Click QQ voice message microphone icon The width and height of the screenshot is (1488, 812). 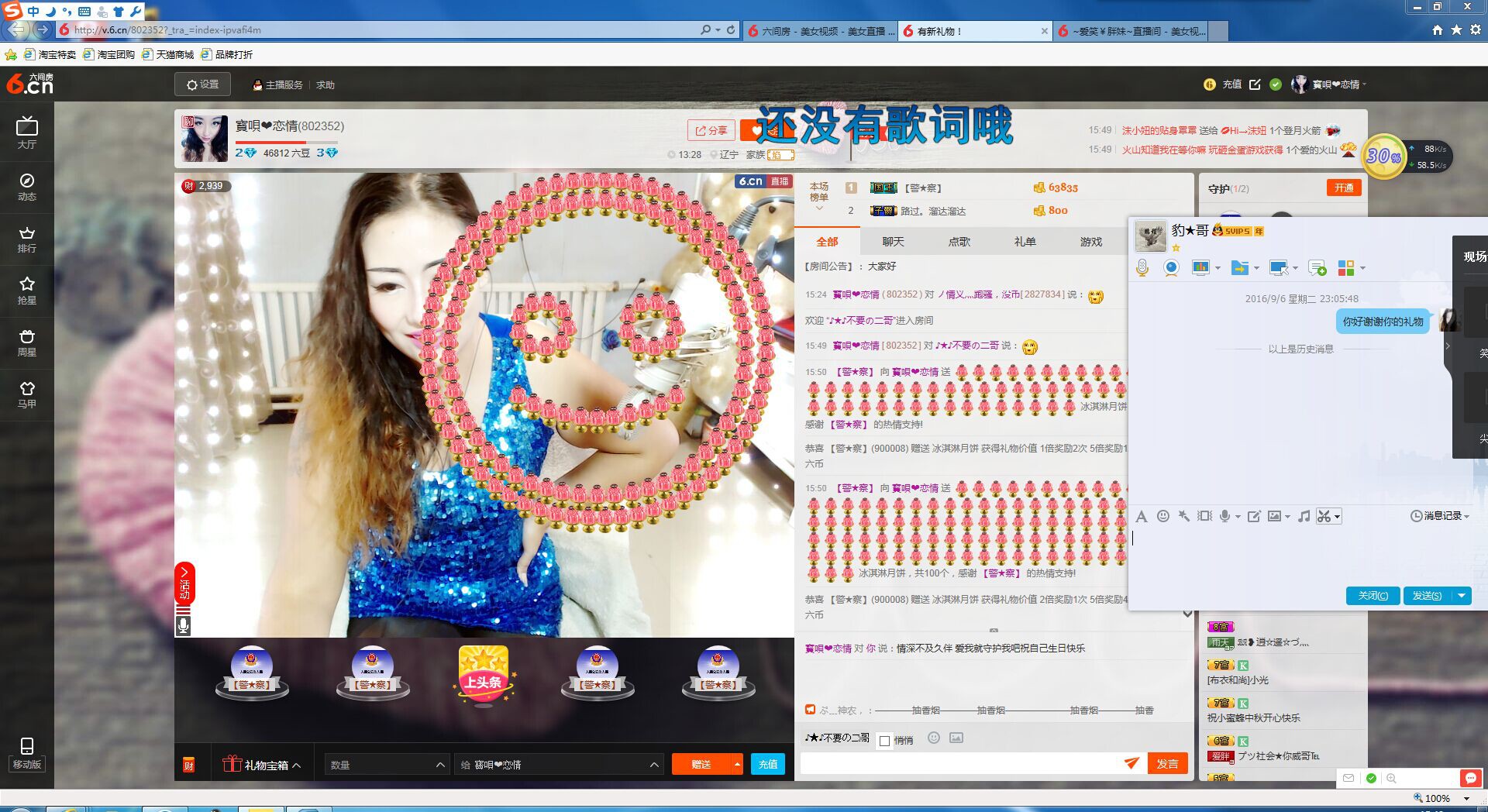click(1224, 516)
